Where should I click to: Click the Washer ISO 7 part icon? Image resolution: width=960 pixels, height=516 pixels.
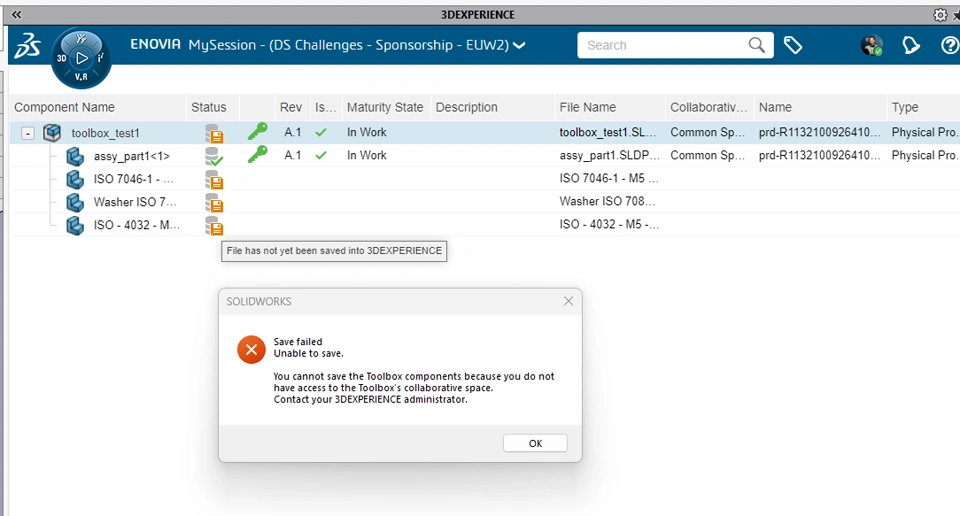coord(75,202)
